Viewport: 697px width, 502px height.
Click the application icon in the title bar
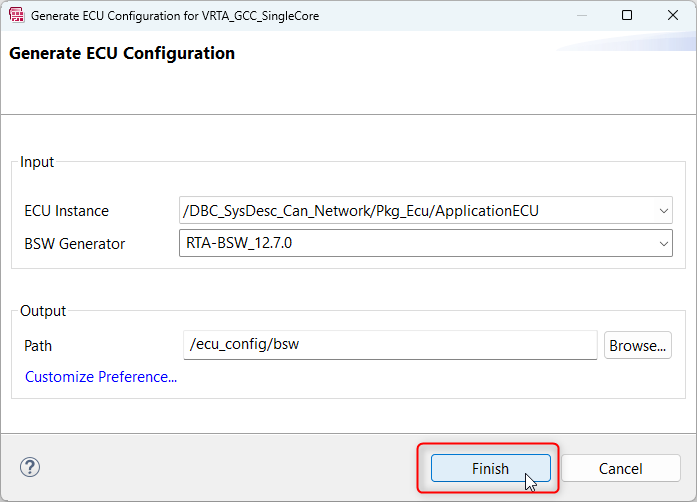pyautogui.click(x=16, y=16)
